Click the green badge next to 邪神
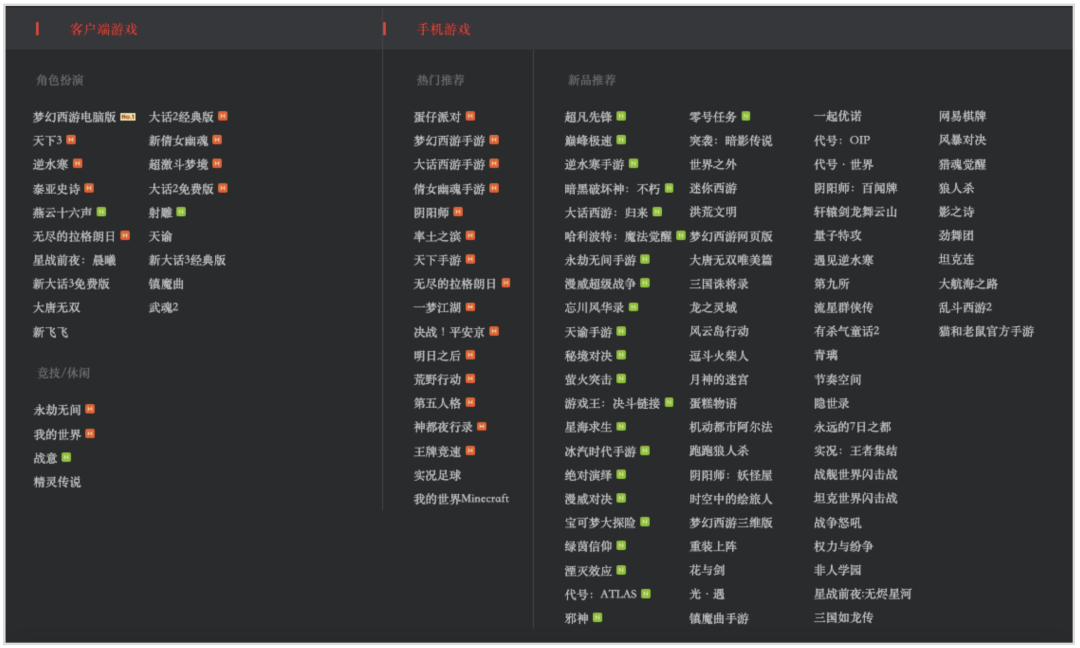 pyautogui.click(x=597, y=618)
